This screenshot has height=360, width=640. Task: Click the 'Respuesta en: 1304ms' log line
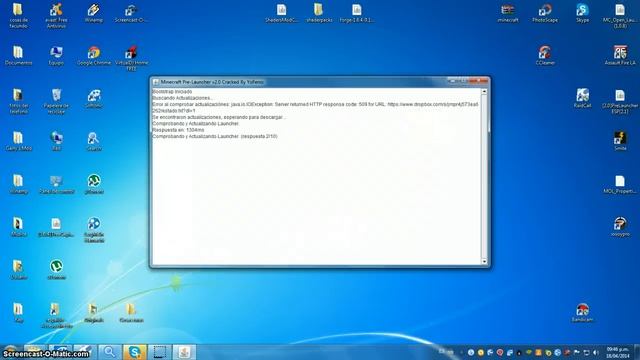178,130
